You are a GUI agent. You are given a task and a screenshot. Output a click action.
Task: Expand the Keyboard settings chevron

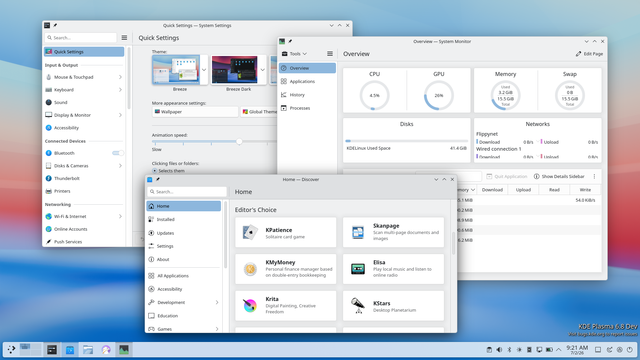coord(120,89)
